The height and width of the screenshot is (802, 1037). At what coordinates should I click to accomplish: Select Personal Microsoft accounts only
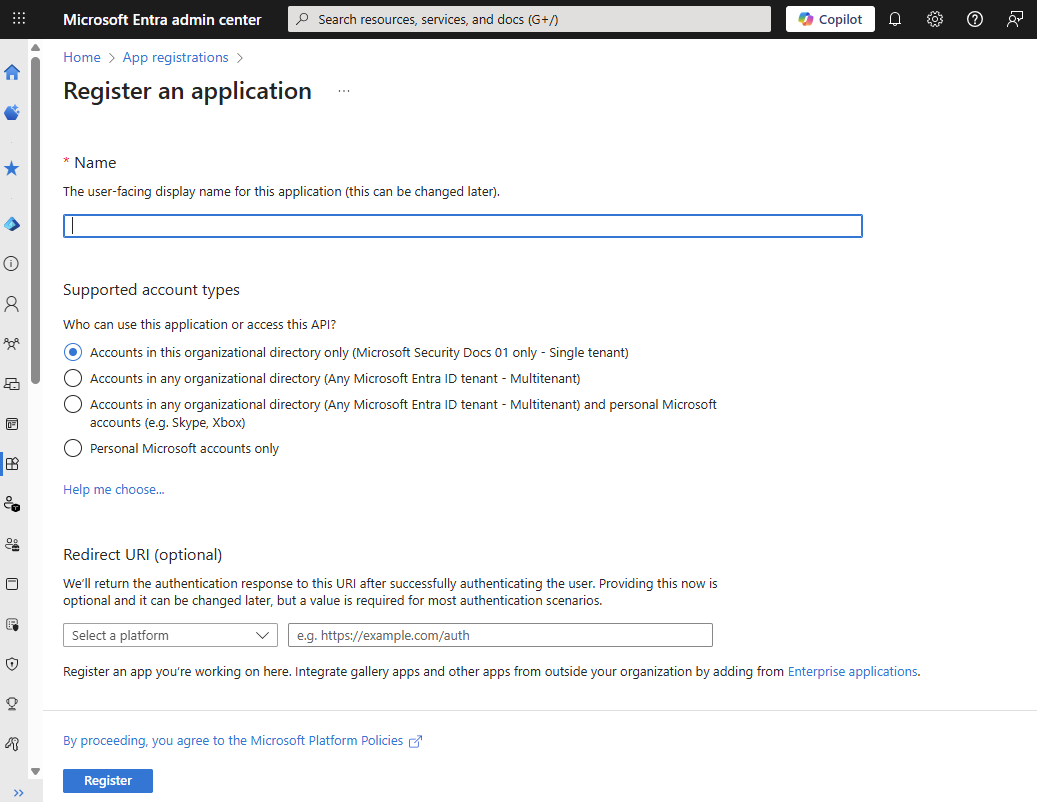(x=72, y=448)
